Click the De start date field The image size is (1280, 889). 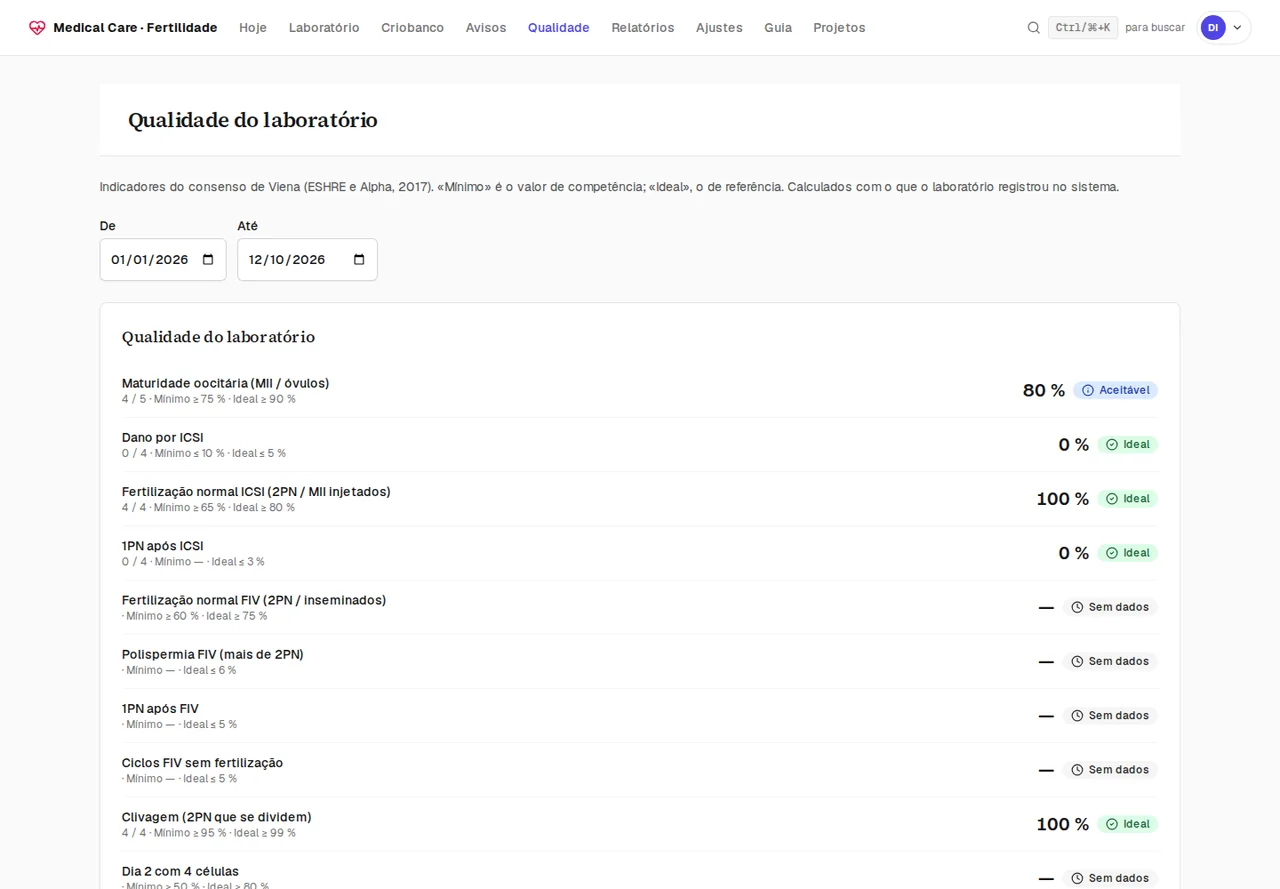163,260
